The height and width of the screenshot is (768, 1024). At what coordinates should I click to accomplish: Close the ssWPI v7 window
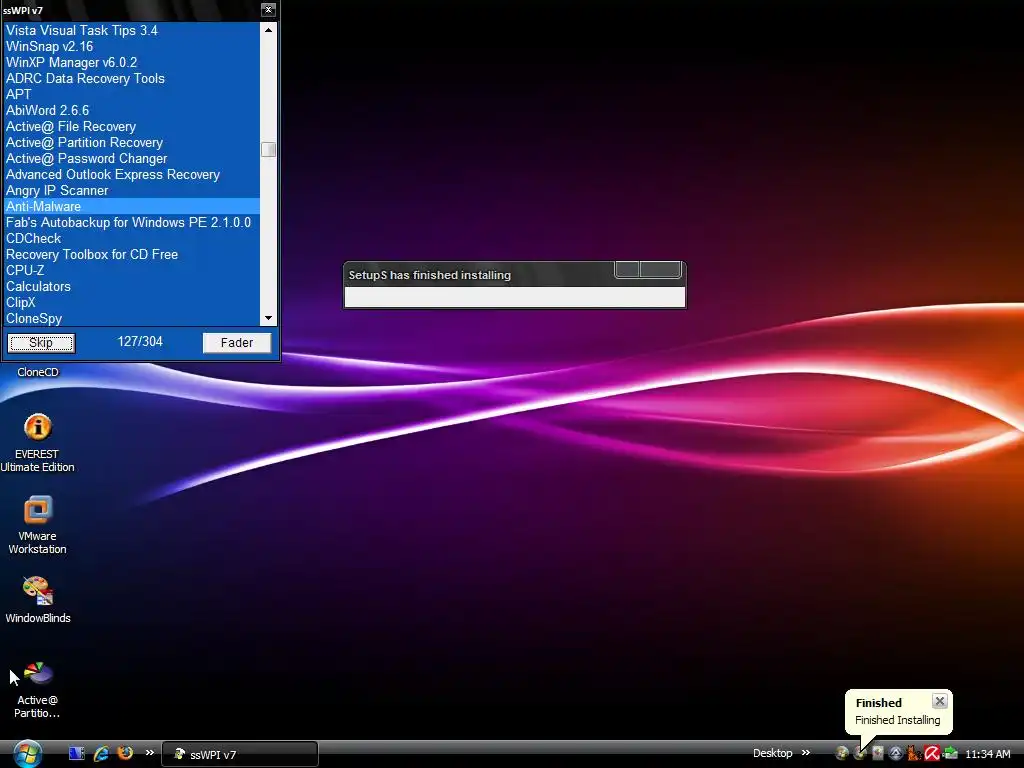tap(268, 10)
